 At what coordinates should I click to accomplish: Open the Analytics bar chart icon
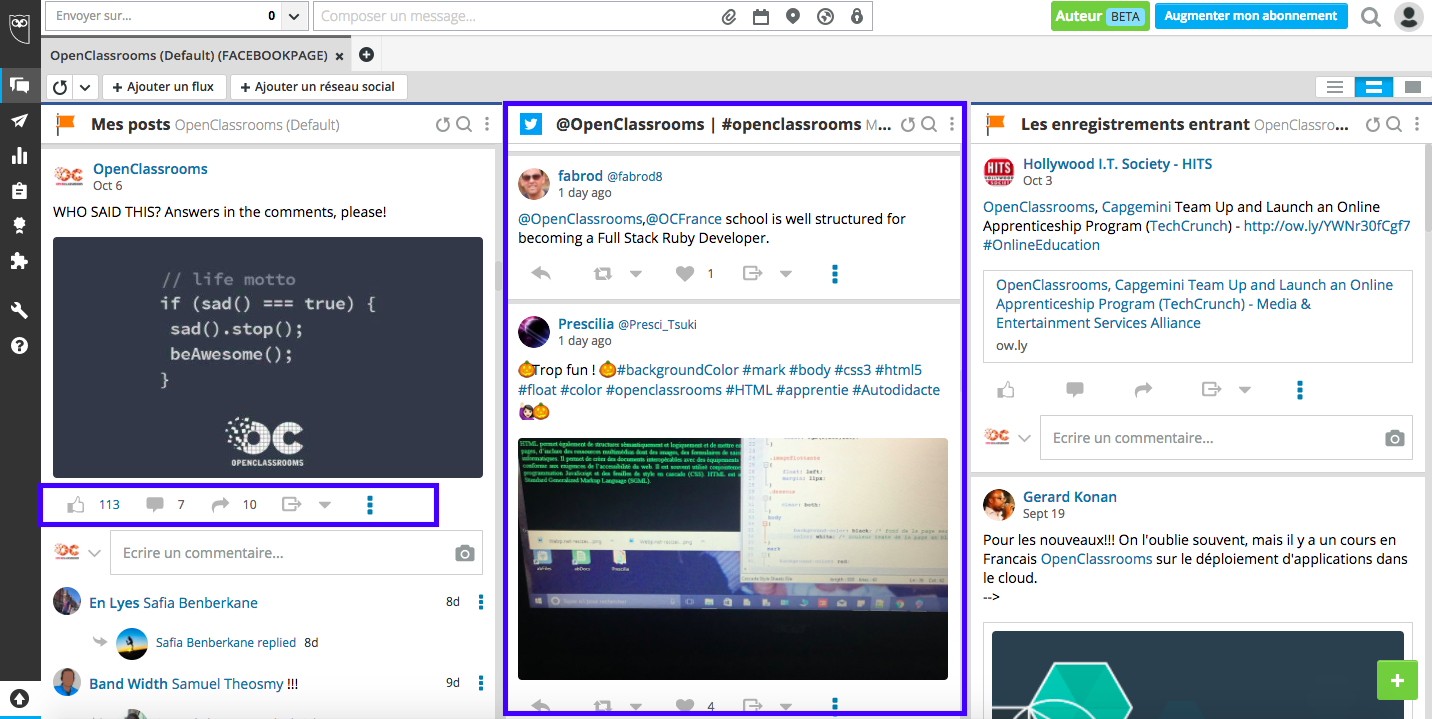pyautogui.click(x=20, y=155)
